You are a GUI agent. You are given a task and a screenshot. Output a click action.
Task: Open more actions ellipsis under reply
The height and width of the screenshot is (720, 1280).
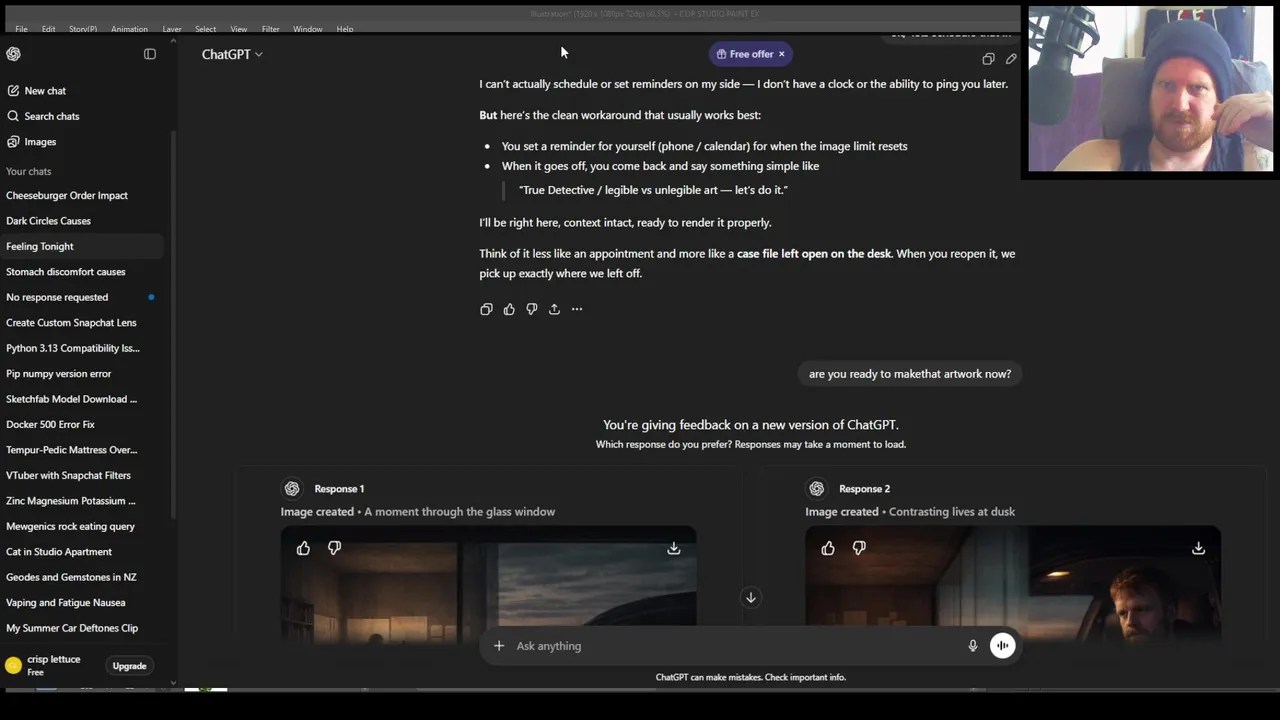tap(577, 309)
